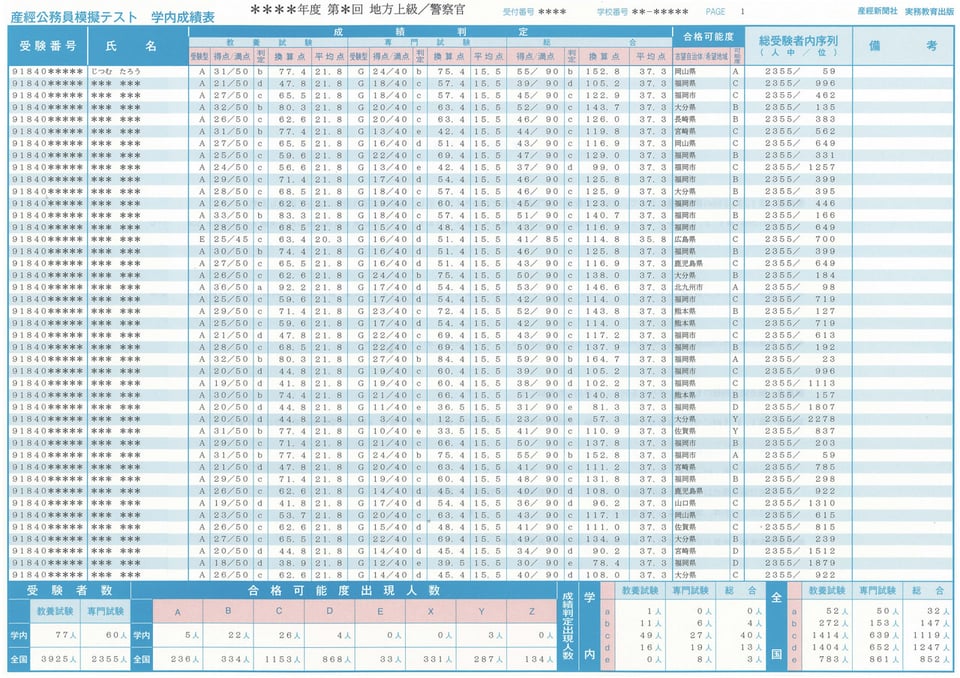Click the 合格可能度出現人数 section header

coord(341,592)
